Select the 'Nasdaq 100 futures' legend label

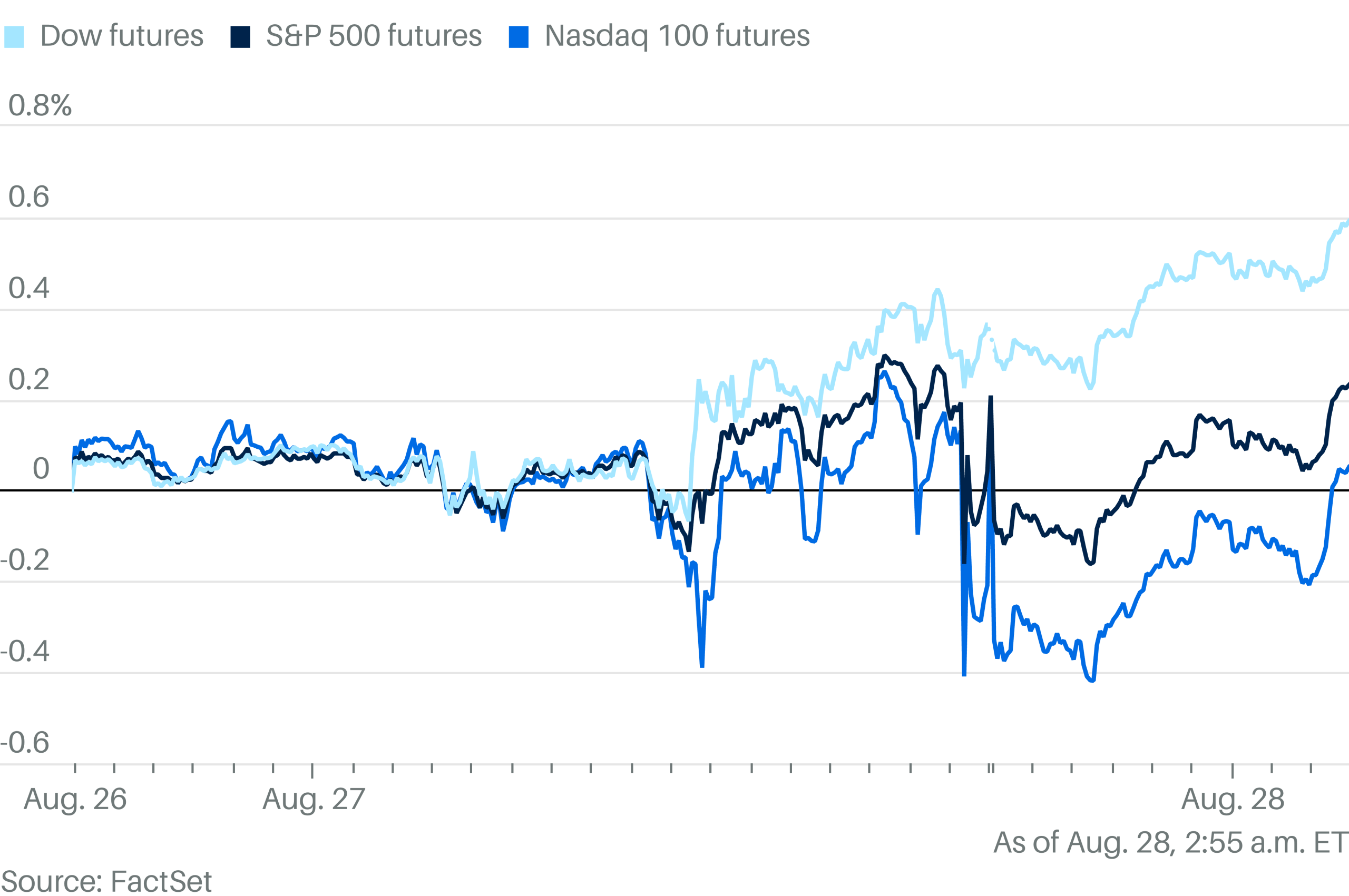677,35
